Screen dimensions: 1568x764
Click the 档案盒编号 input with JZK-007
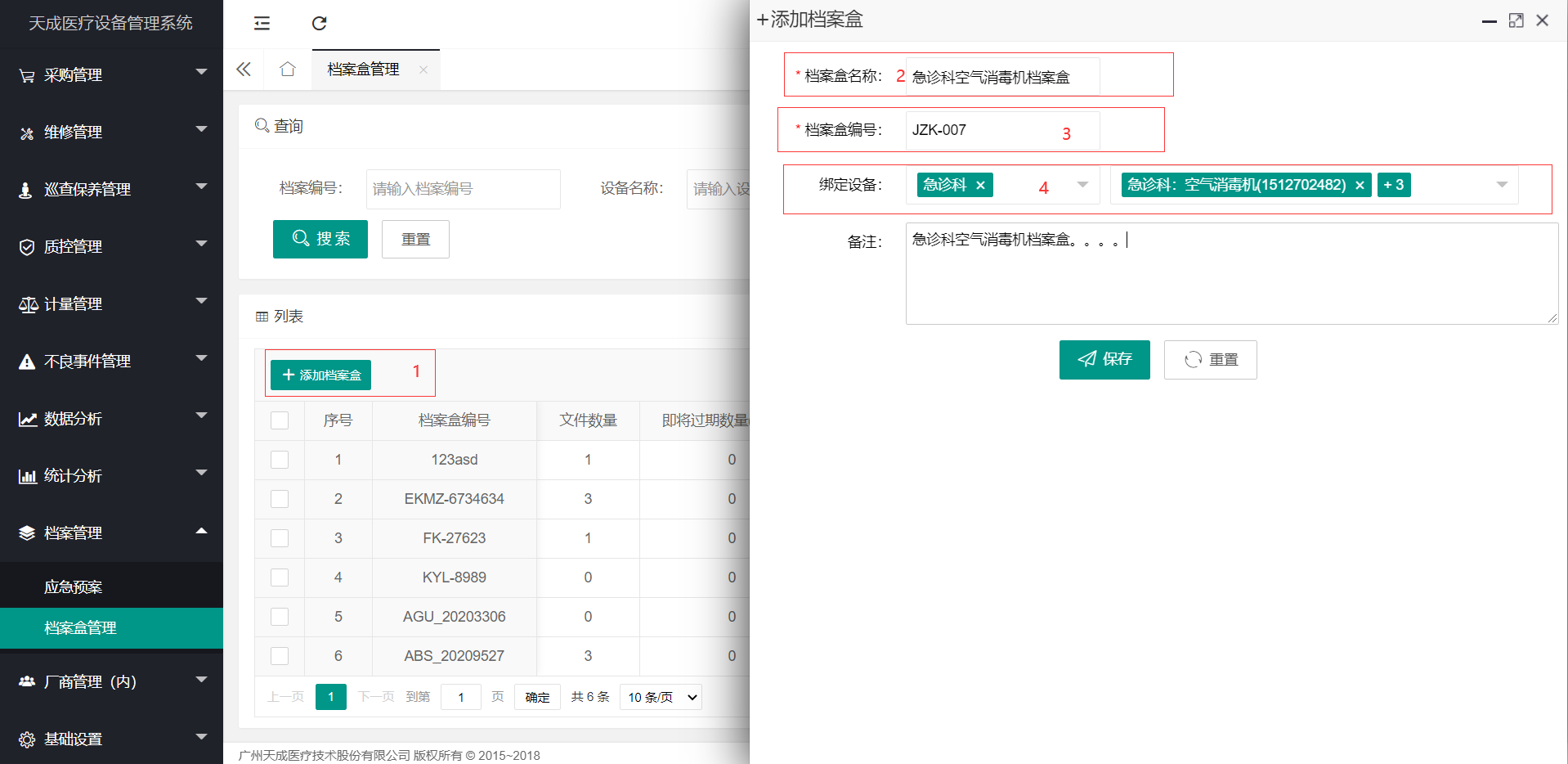pos(1002,131)
